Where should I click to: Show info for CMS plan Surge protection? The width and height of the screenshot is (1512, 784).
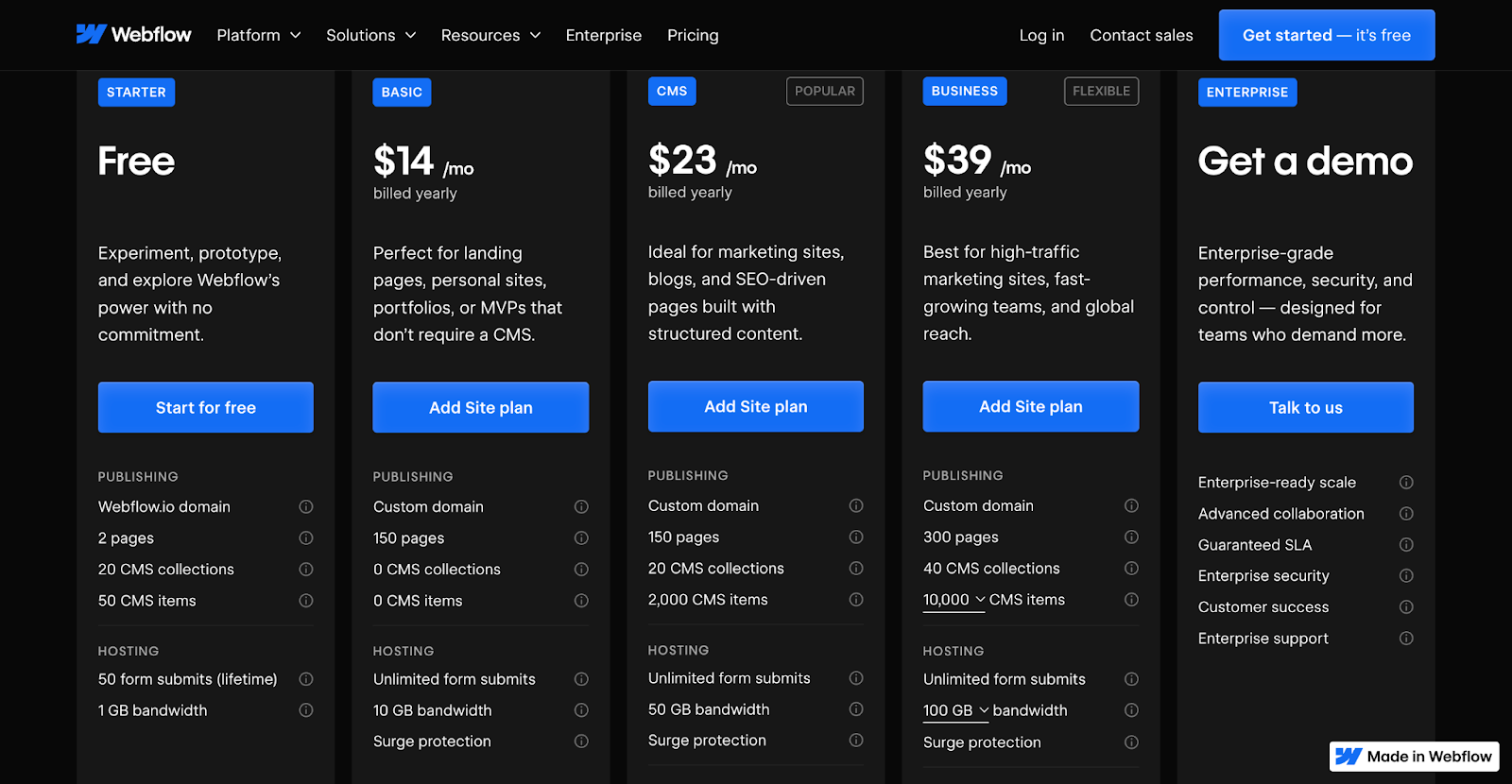856,741
